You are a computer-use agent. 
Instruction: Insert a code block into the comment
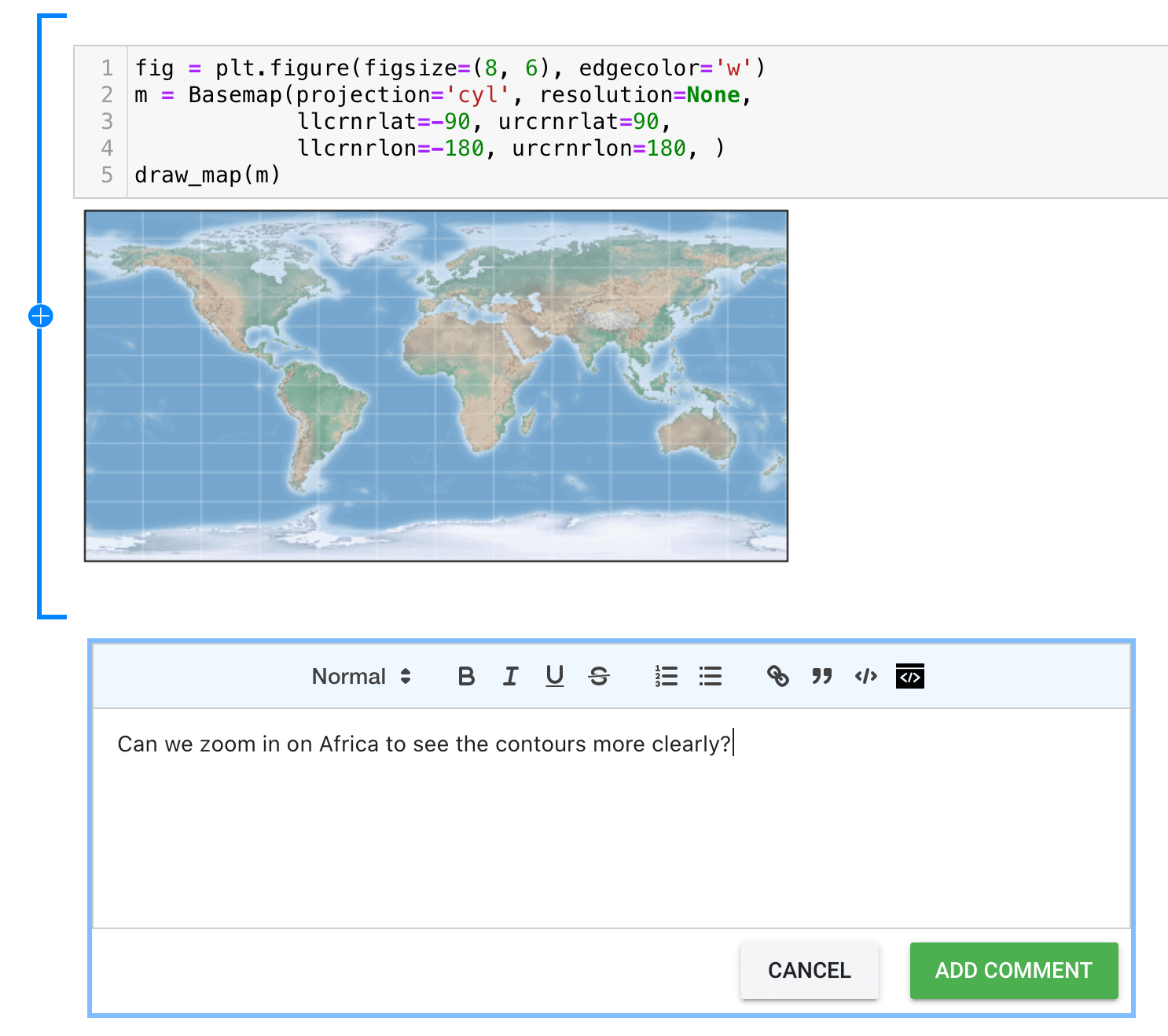click(x=909, y=676)
